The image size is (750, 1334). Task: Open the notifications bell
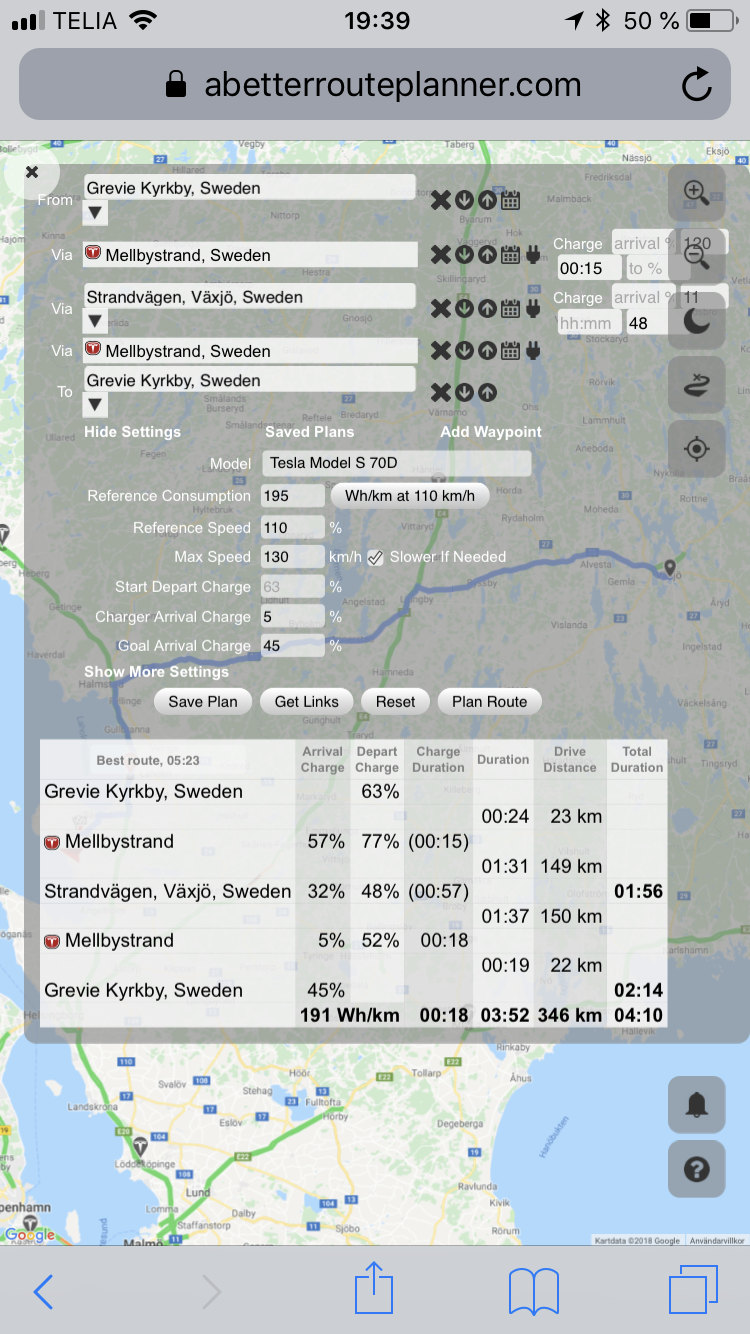(697, 1105)
